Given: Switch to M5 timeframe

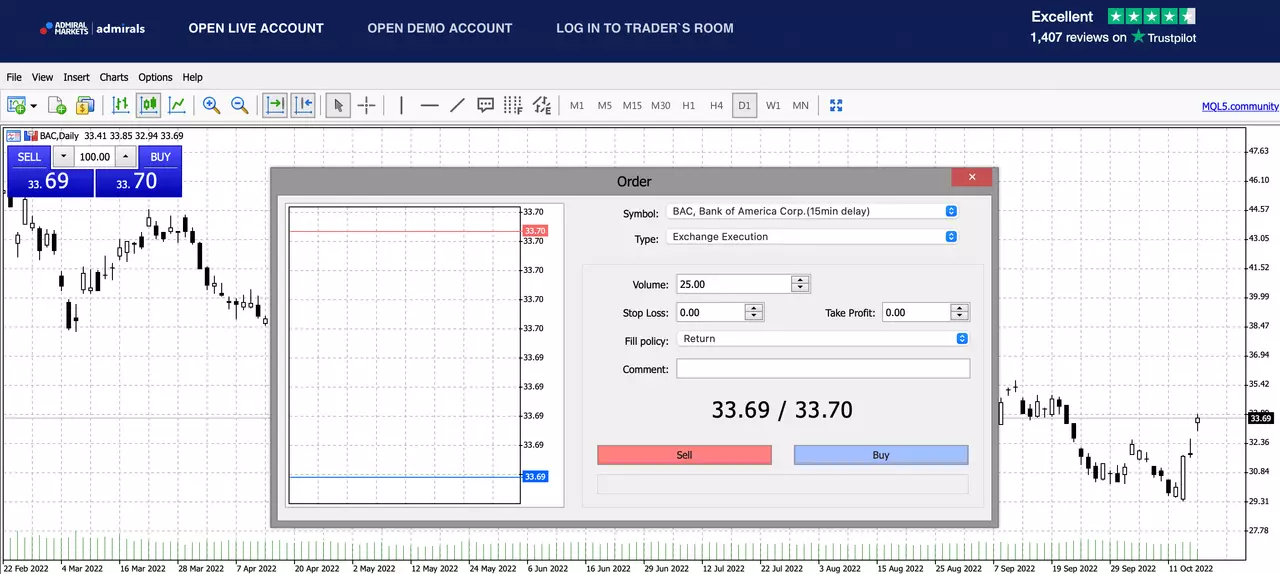Looking at the screenshot, I should tap(605, 105).
